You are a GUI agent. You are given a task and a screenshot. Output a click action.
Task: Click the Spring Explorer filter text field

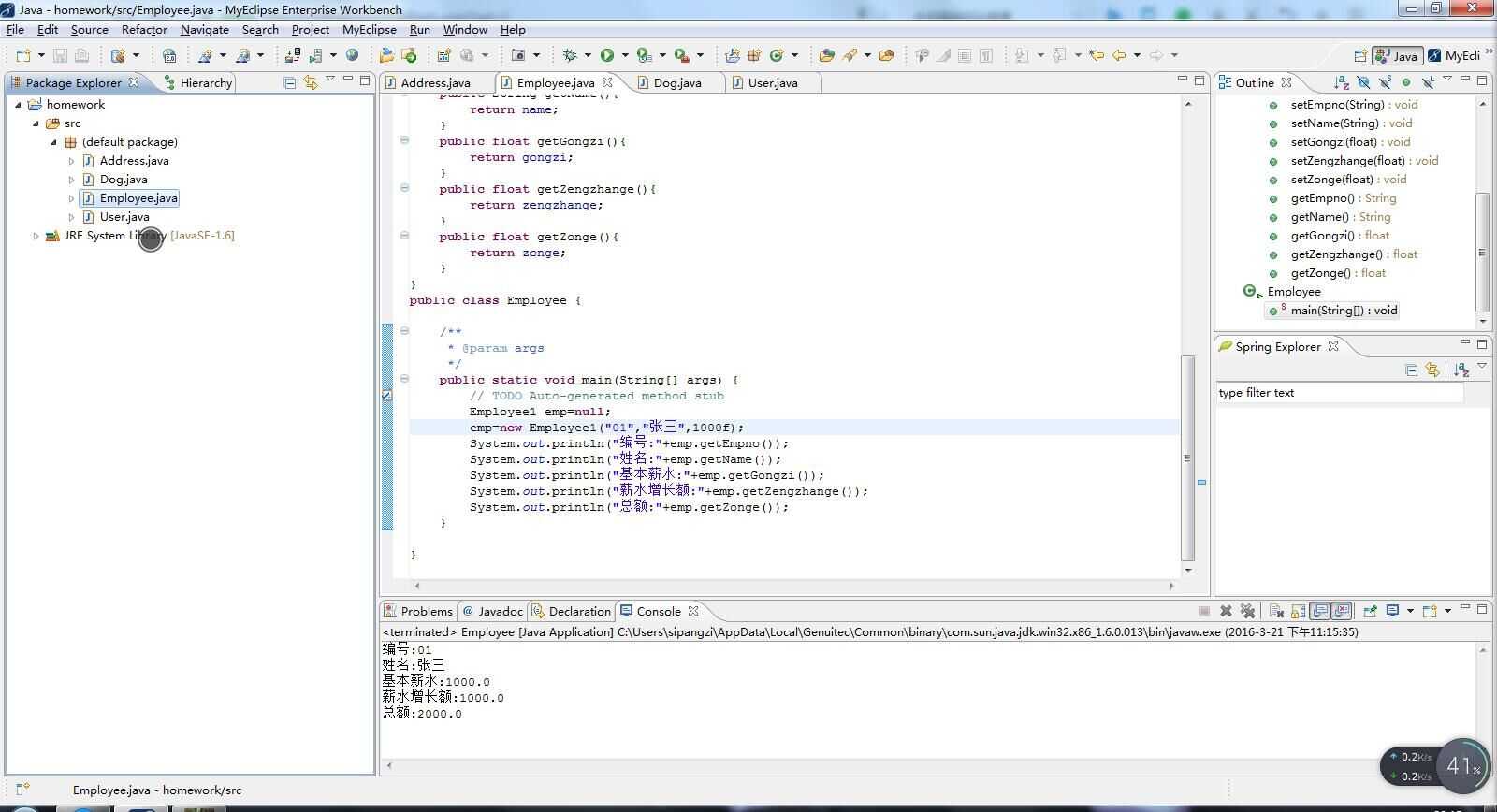coord(1340,393)
